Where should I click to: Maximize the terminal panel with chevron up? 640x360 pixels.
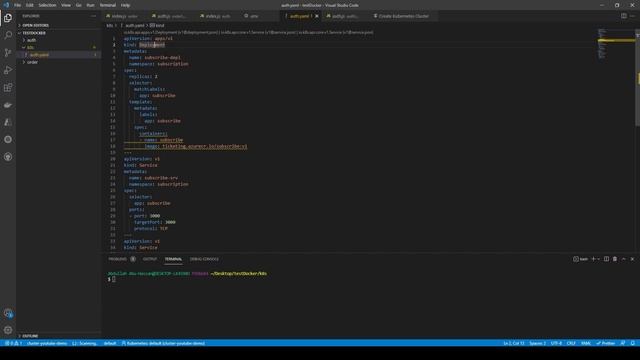click(x=624, y=259)
